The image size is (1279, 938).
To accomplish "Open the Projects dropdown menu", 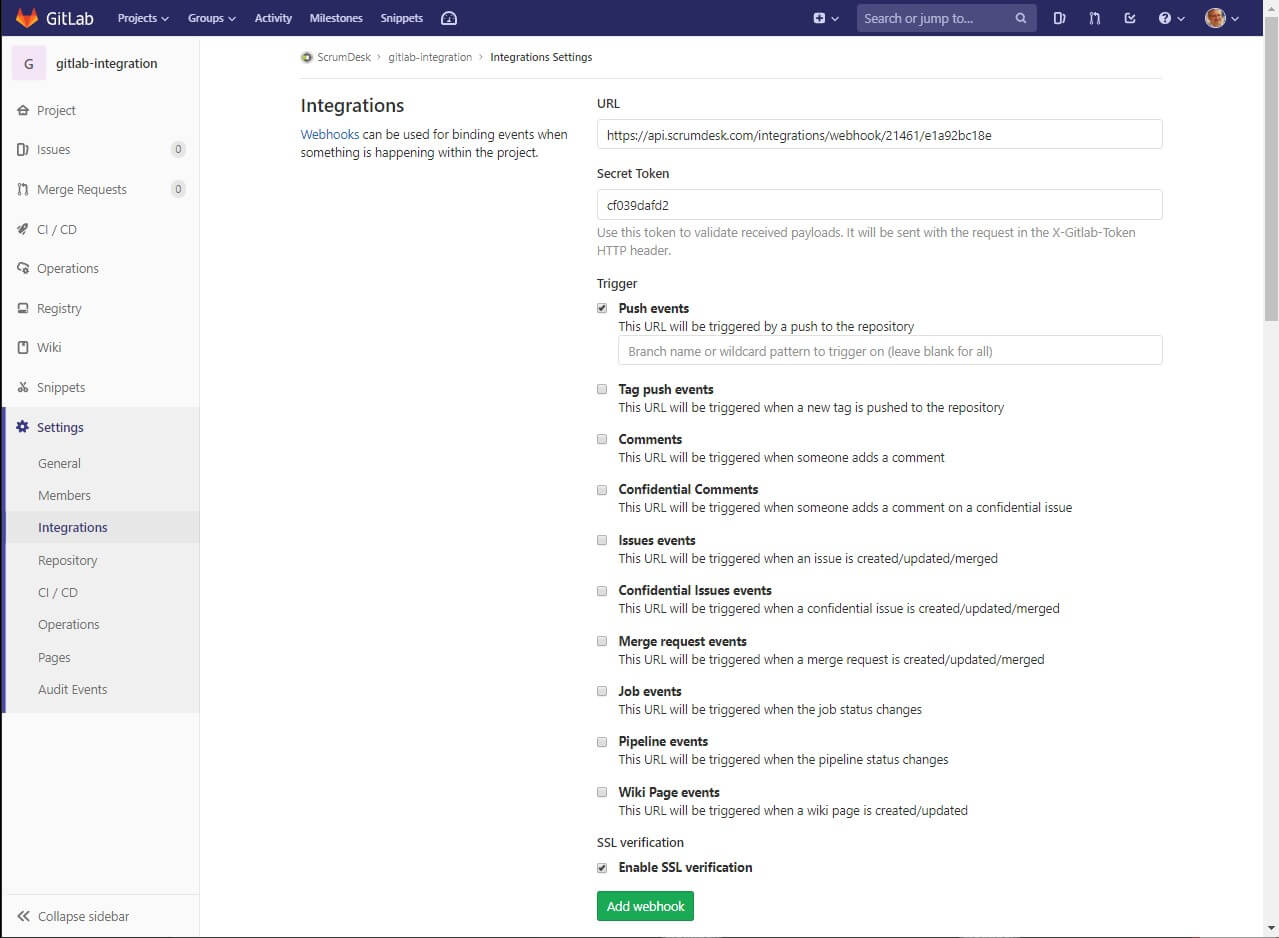I will pos(143,18).
